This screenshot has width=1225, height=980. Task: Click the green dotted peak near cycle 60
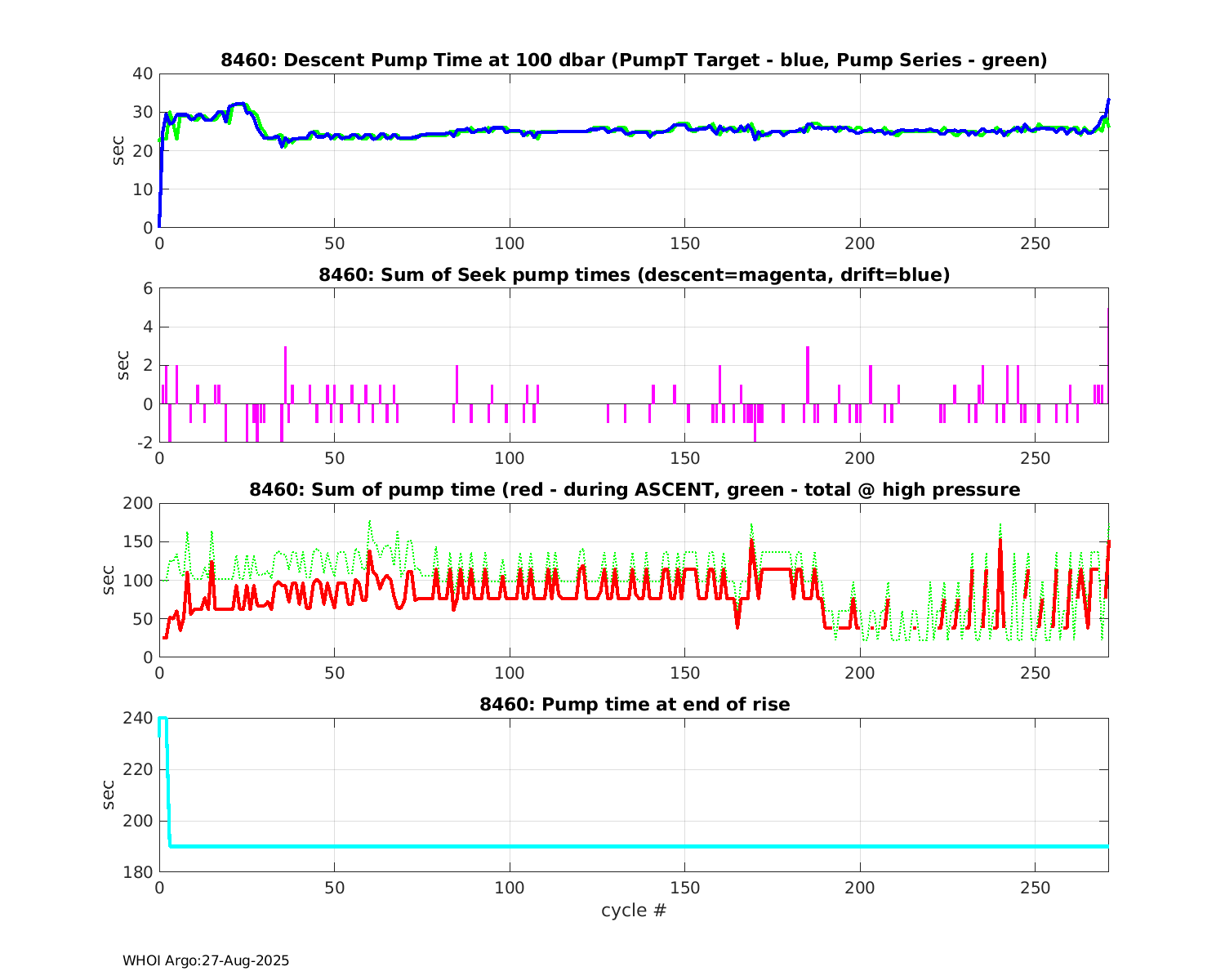tap(369, 523)
